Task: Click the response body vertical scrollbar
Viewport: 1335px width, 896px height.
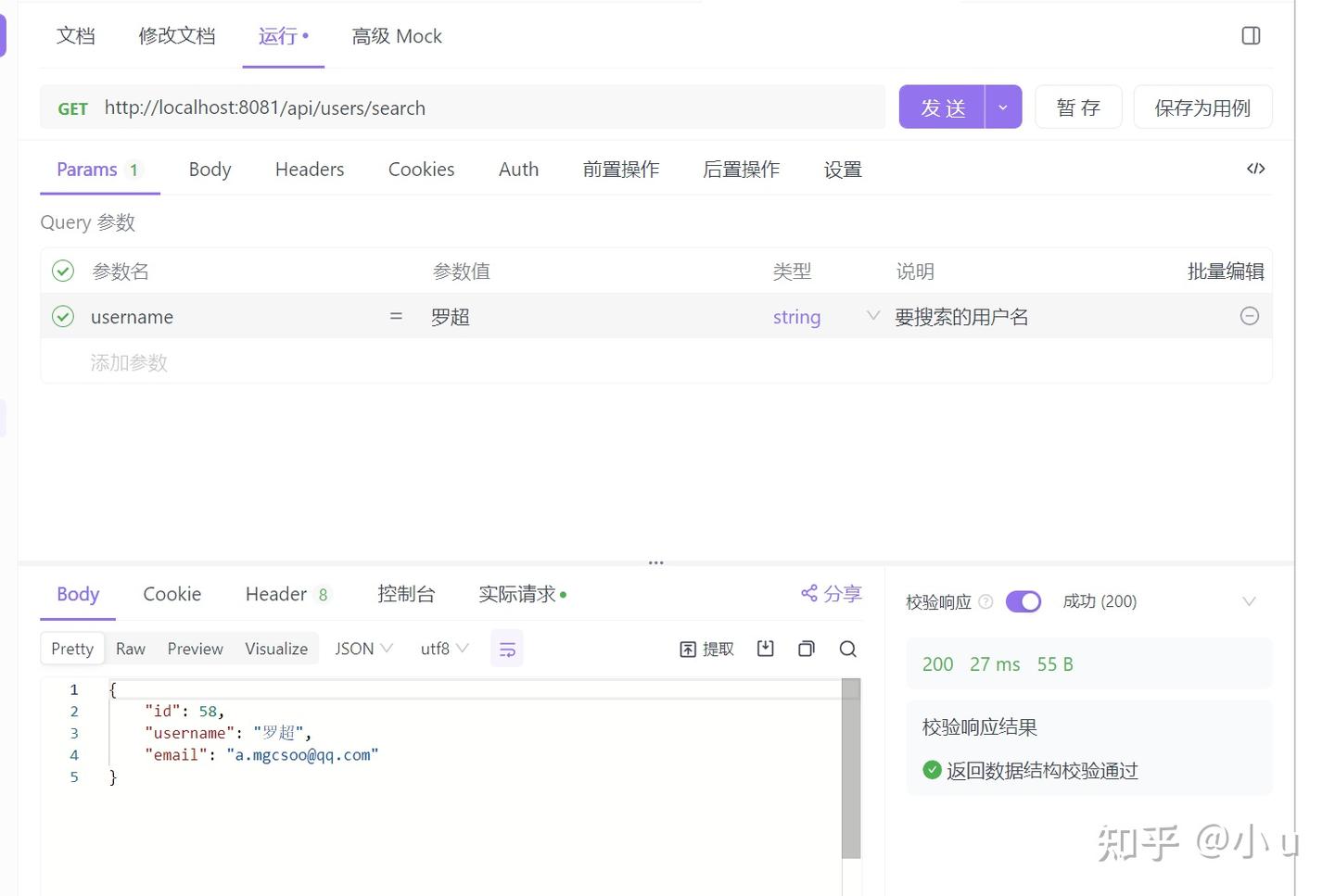Action: click(851, 768)
